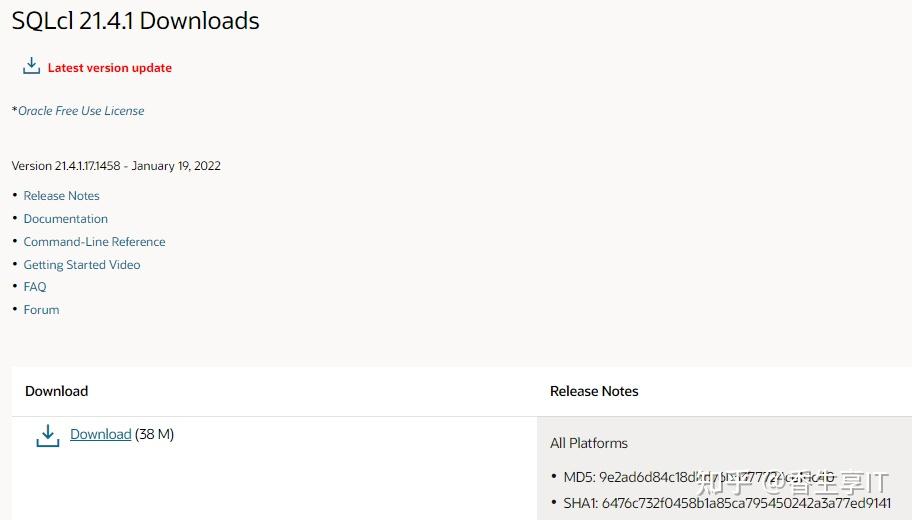Open the Forum link

click(42, 310)
